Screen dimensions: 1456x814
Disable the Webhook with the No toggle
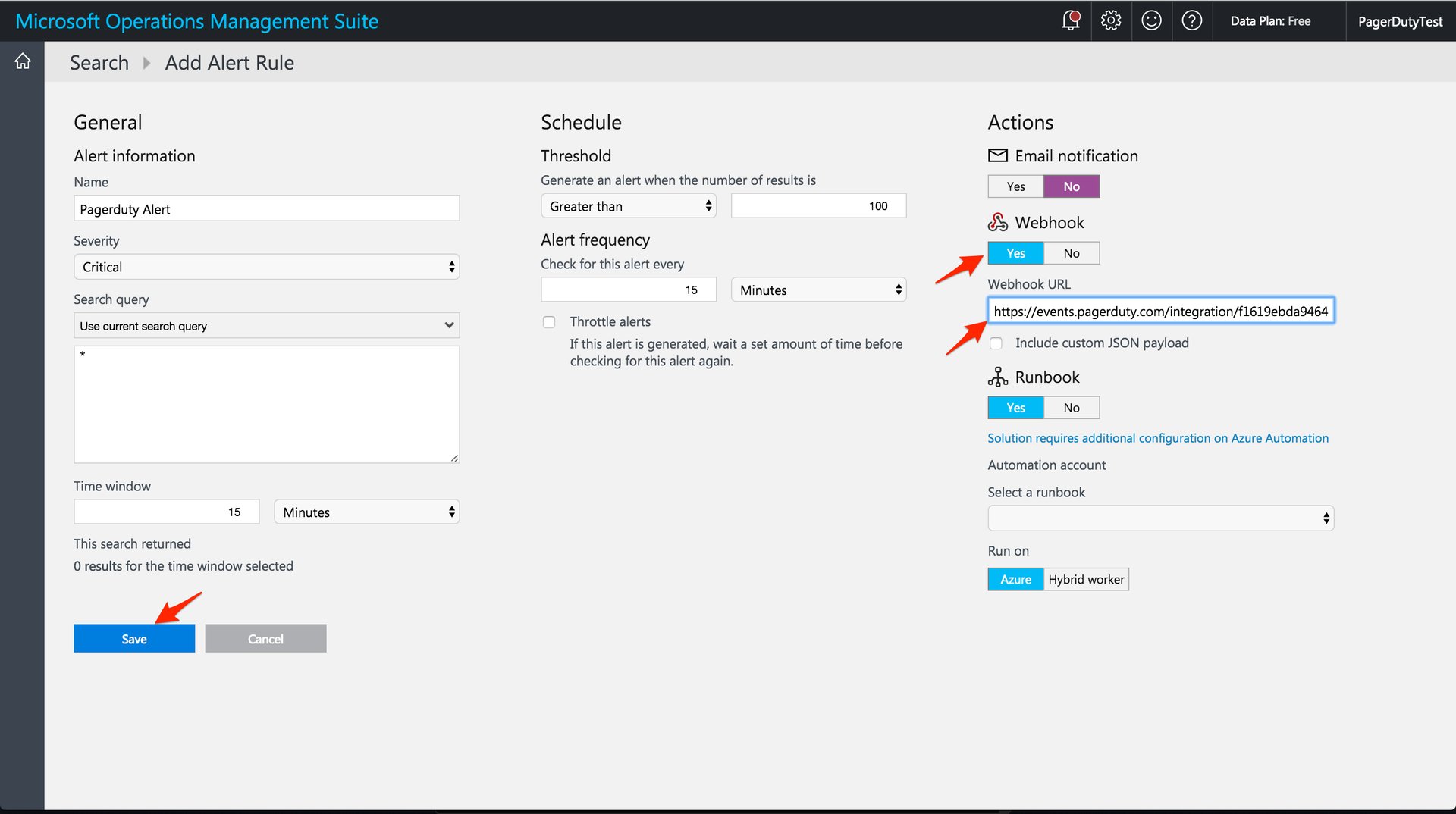coord(1071,252)
